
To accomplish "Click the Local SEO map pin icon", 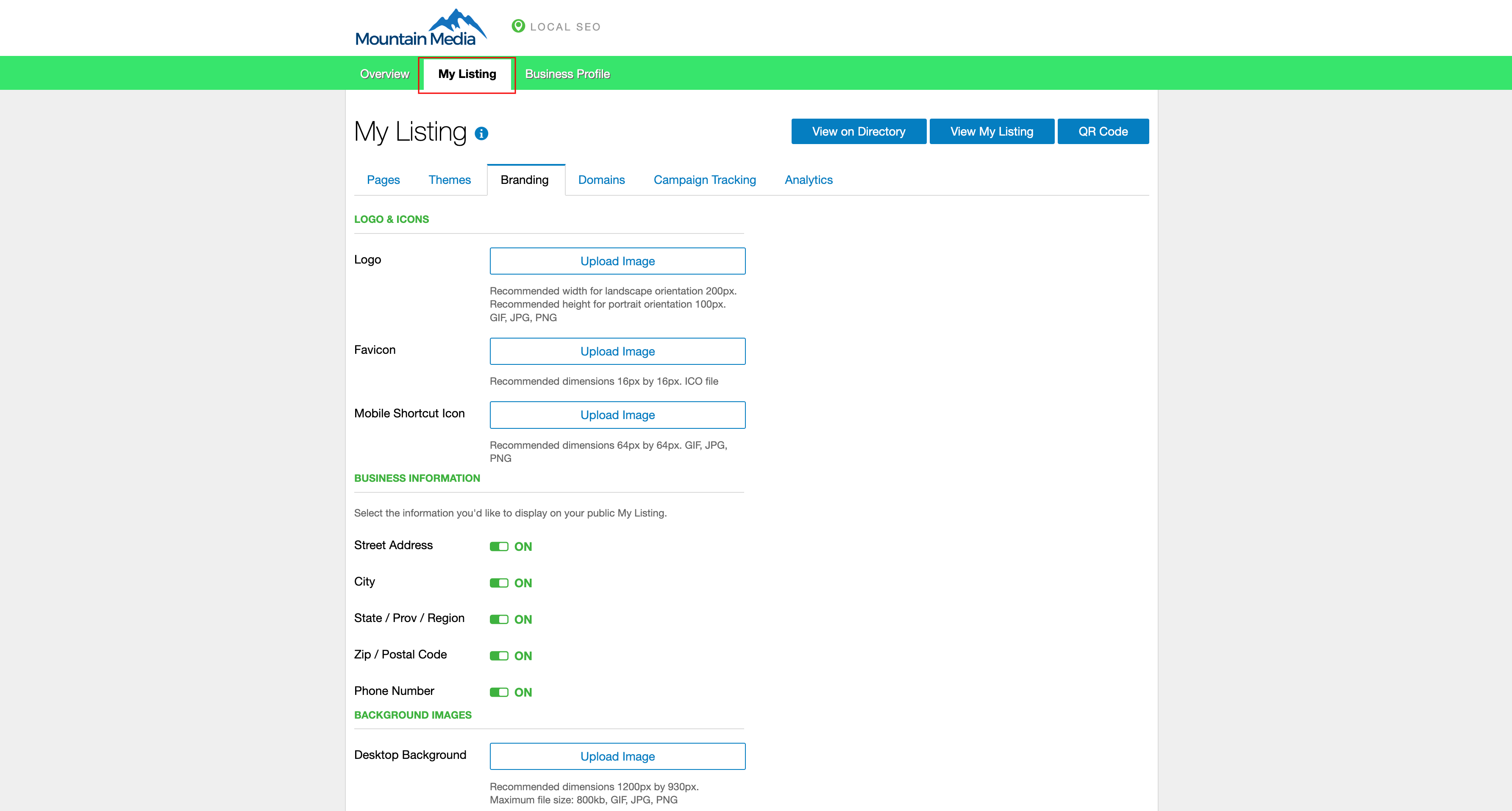I will (518, 26).
